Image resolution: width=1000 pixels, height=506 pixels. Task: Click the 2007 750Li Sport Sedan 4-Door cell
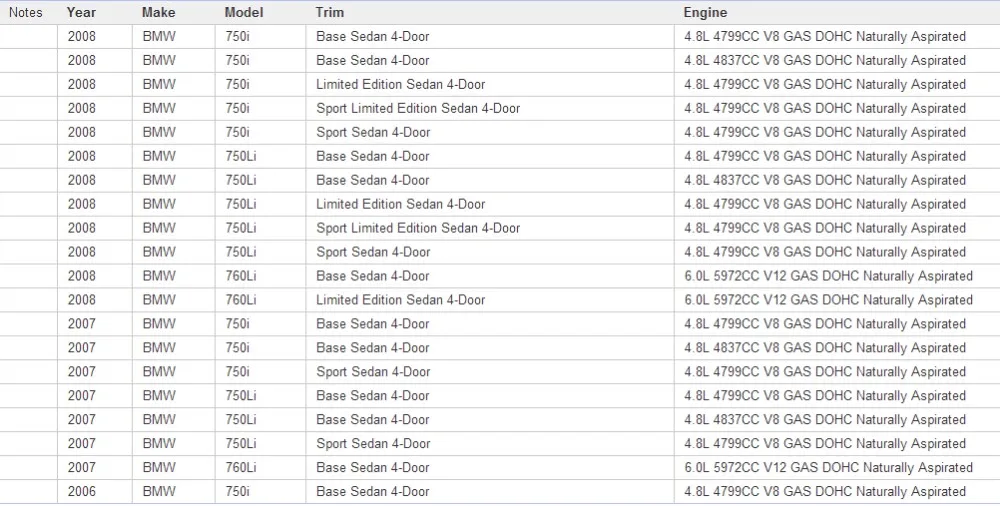pyautogui.click(x=490, y=444)
